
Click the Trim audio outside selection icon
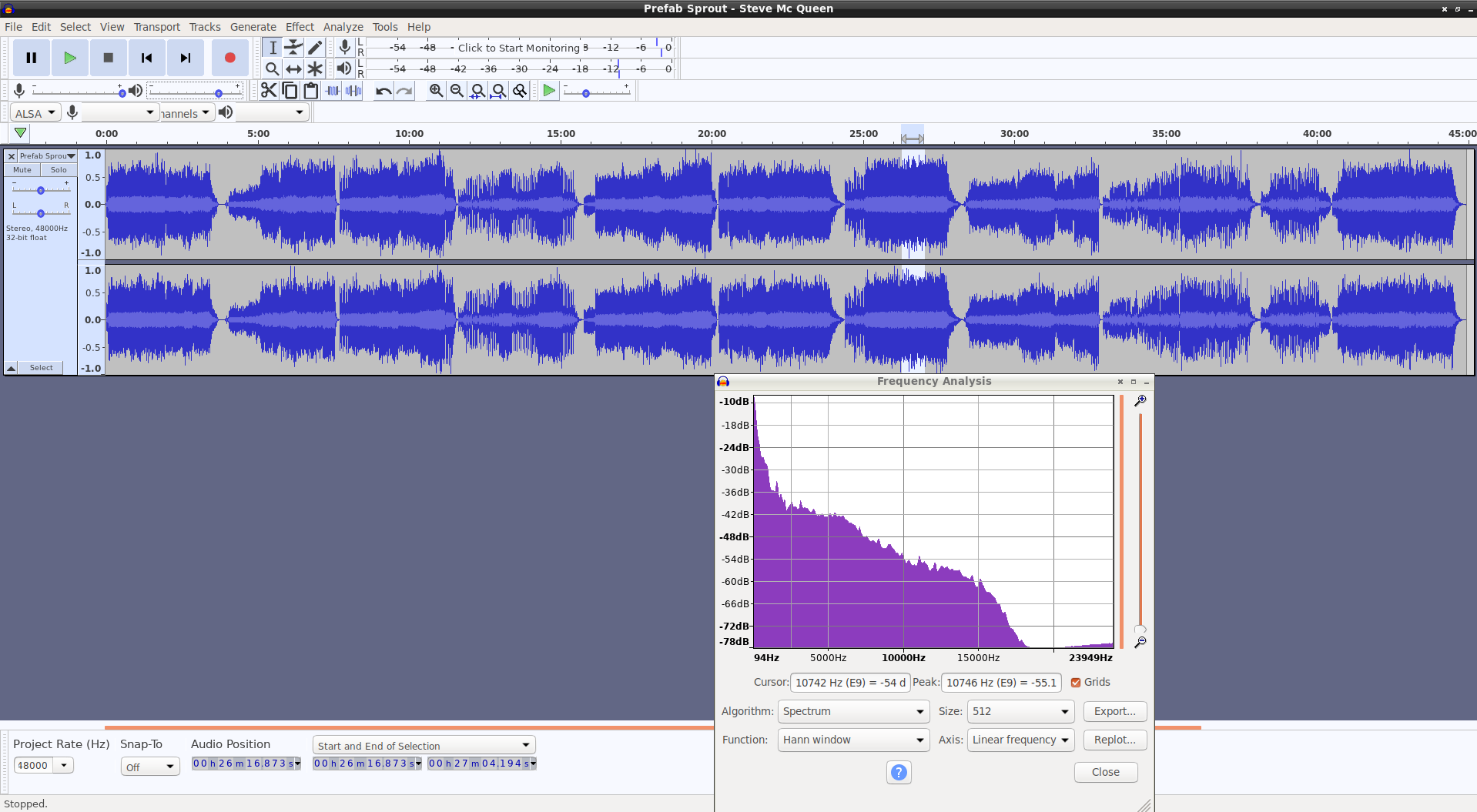333,91
